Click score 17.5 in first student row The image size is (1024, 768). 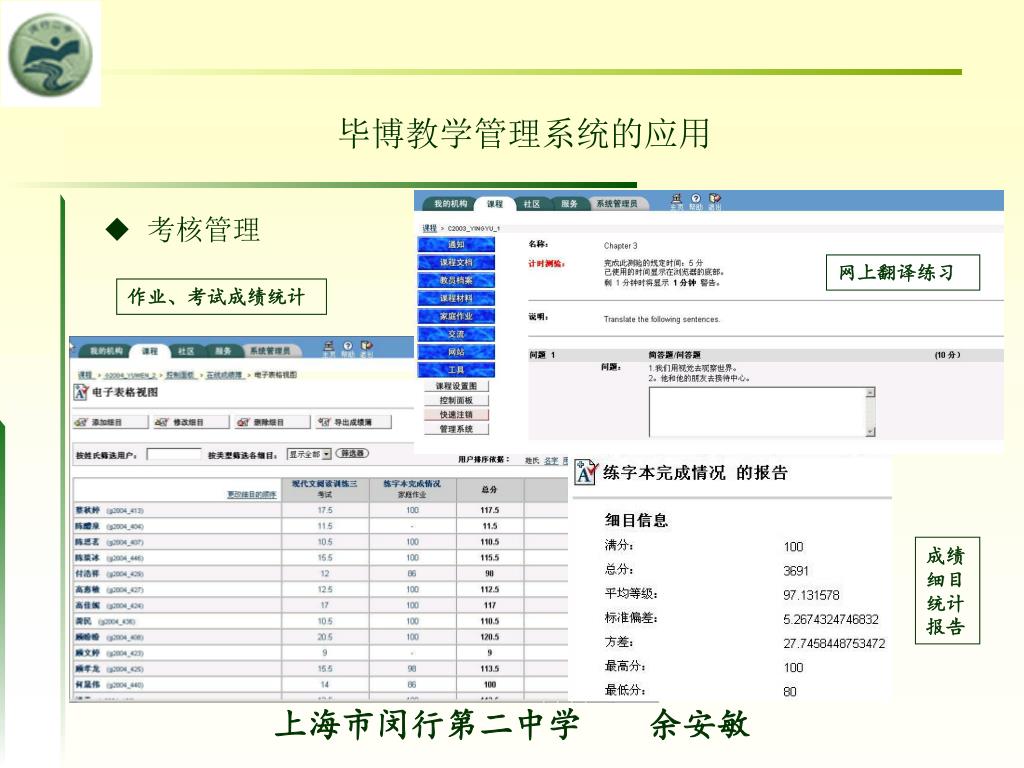(x=325, y=510)
